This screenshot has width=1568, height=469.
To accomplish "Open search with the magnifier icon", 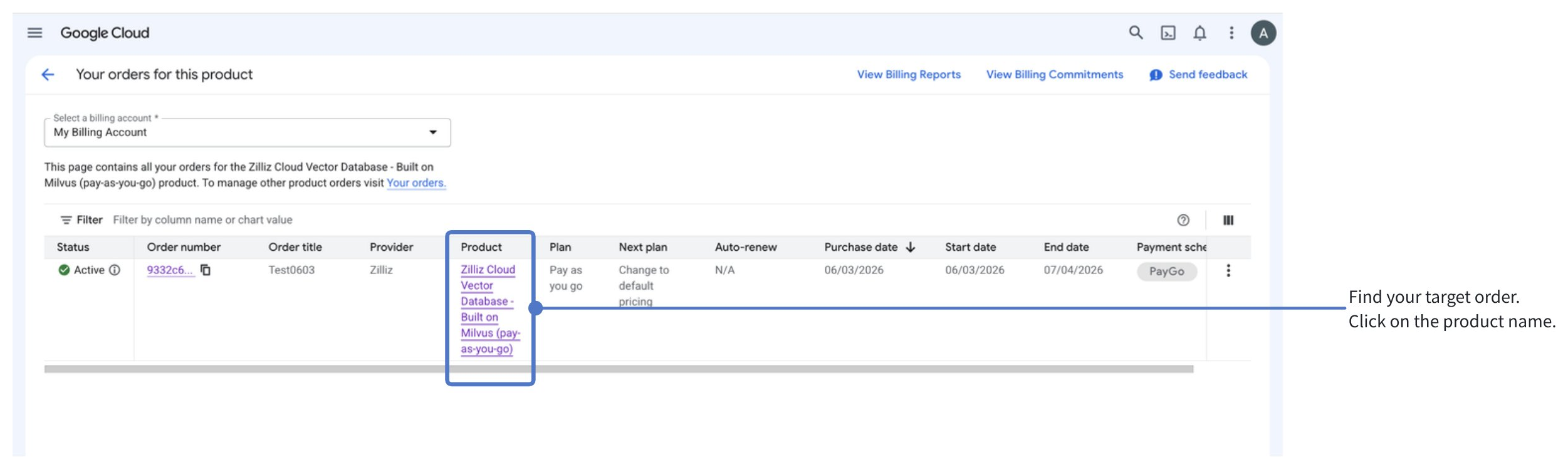I will [1136, 33].
